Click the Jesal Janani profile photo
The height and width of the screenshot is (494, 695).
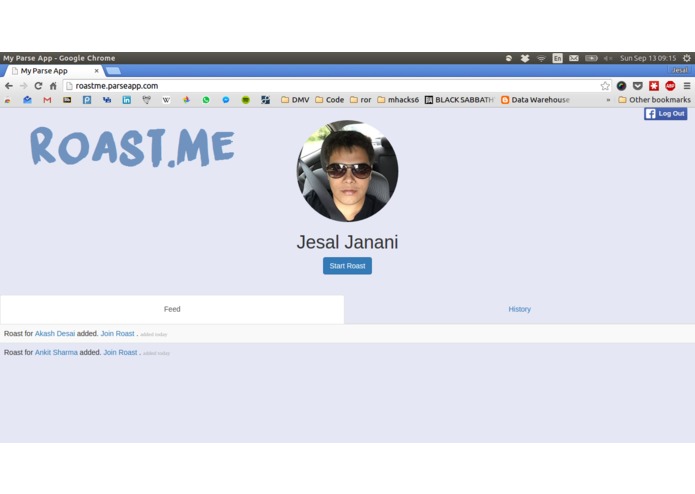pos(348,171)
